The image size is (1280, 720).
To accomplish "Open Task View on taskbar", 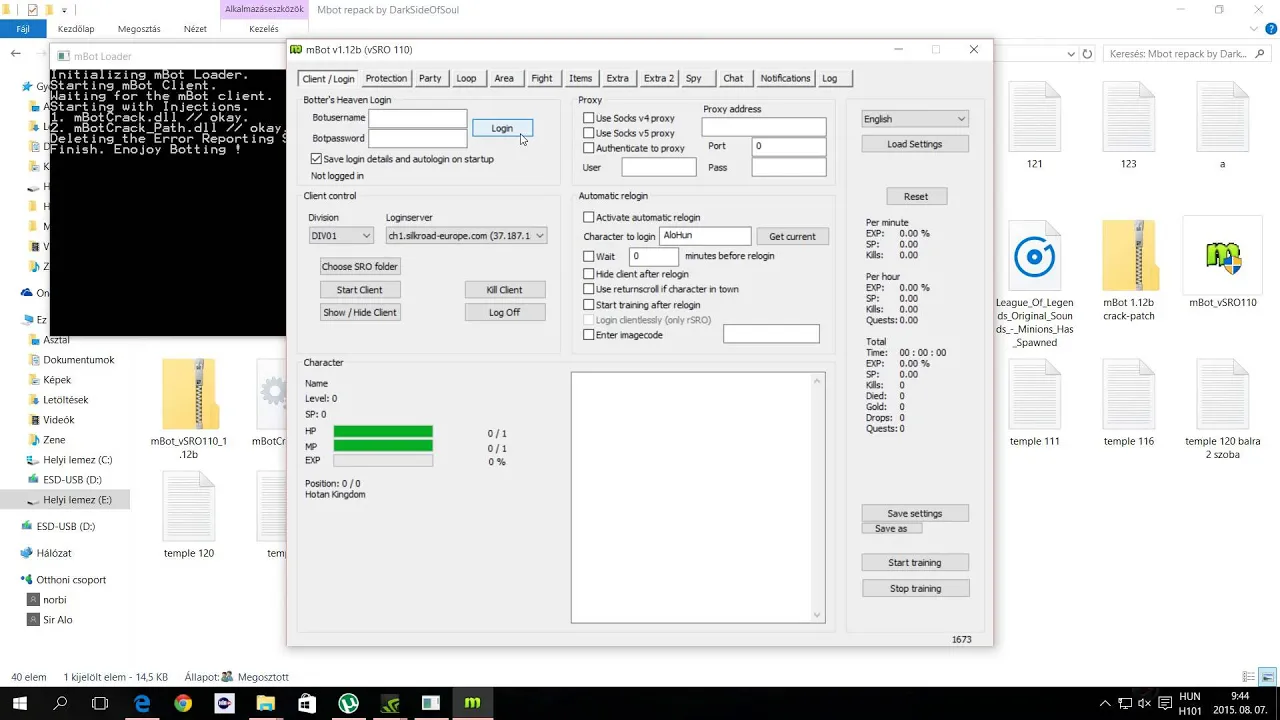I will pos(100,703).
